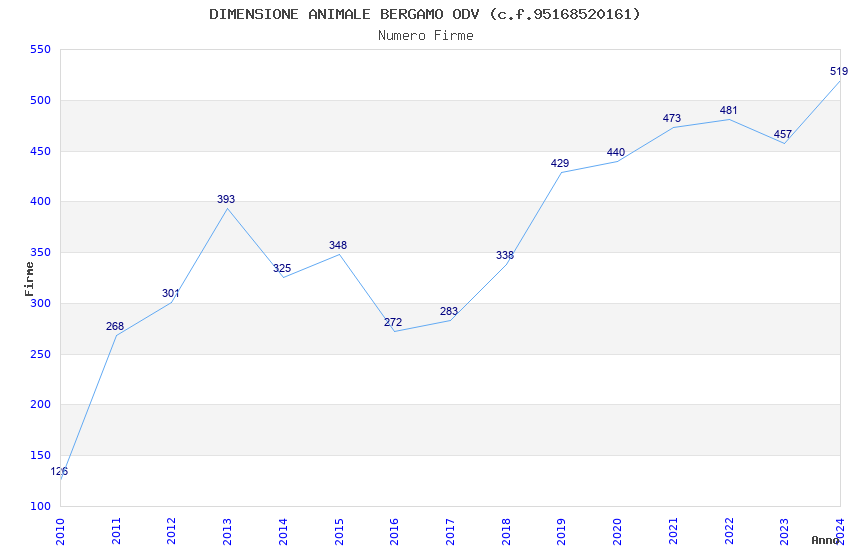Click y-axis tick label 450
Screen dimensions: 850x550
click(40, 151)
